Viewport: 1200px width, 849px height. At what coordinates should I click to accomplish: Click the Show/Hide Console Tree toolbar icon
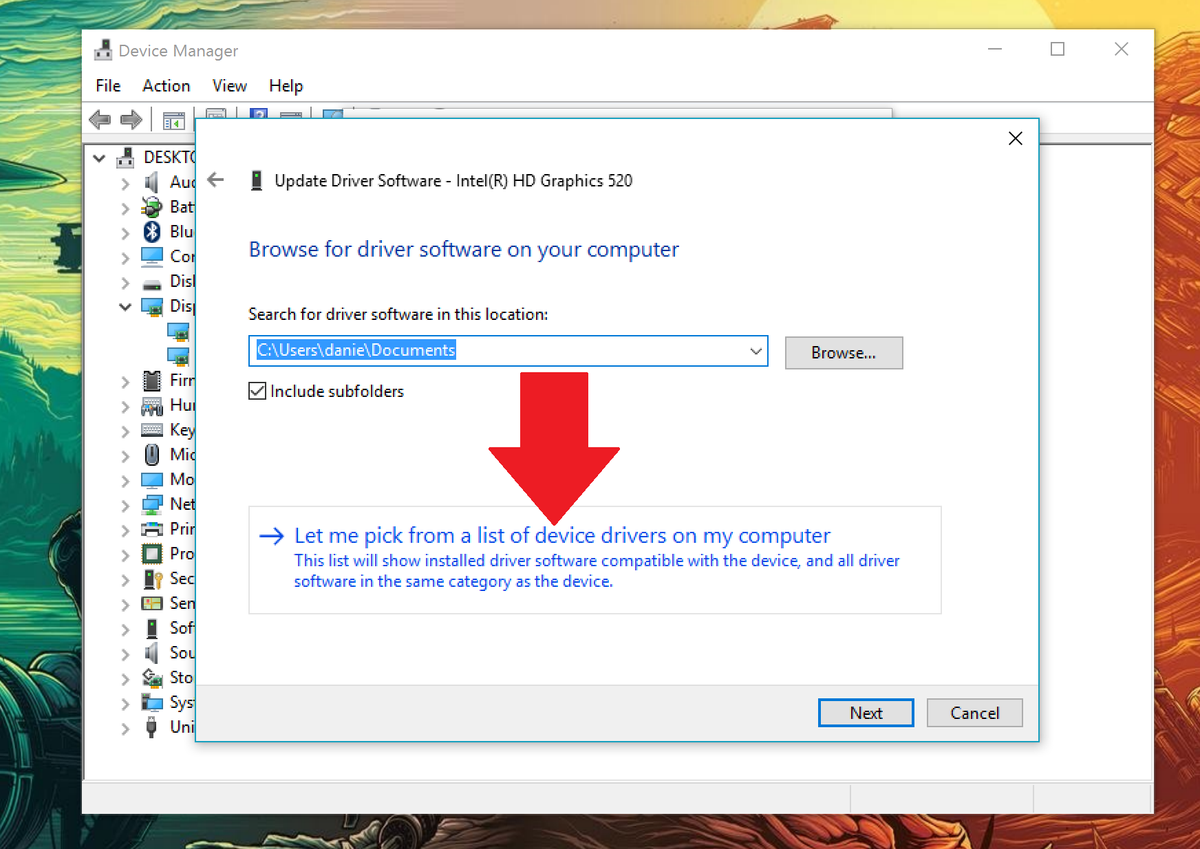(x=173, y=120)
